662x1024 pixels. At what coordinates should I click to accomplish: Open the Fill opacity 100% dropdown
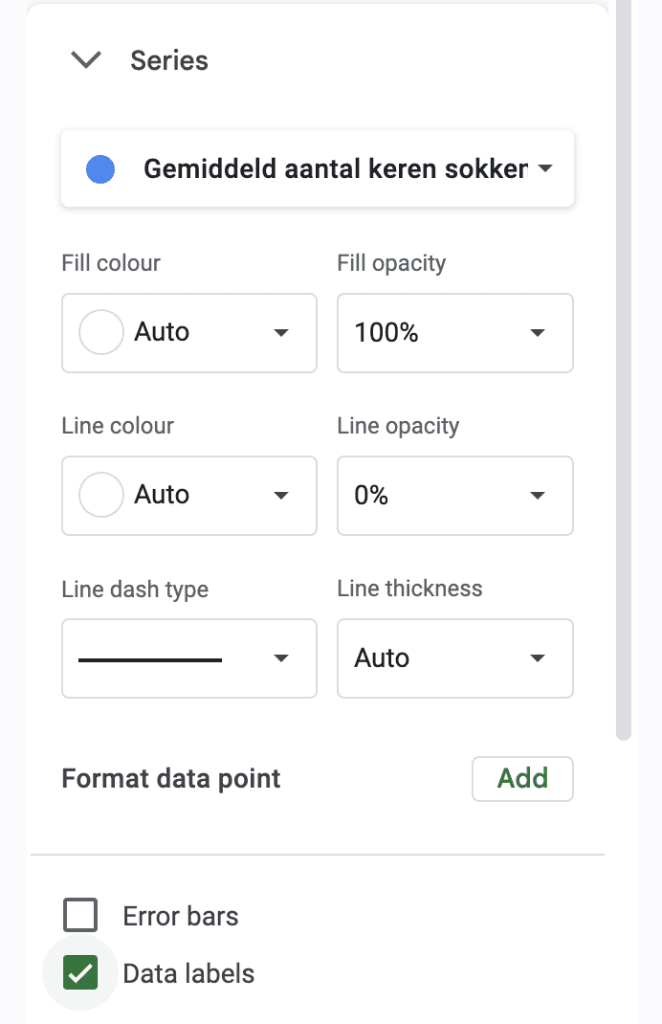coord(454,332)
